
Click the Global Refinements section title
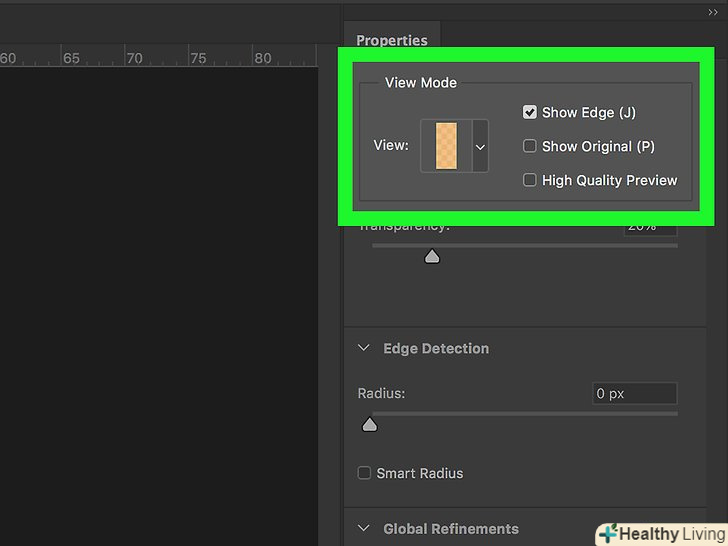click(450, 529)
